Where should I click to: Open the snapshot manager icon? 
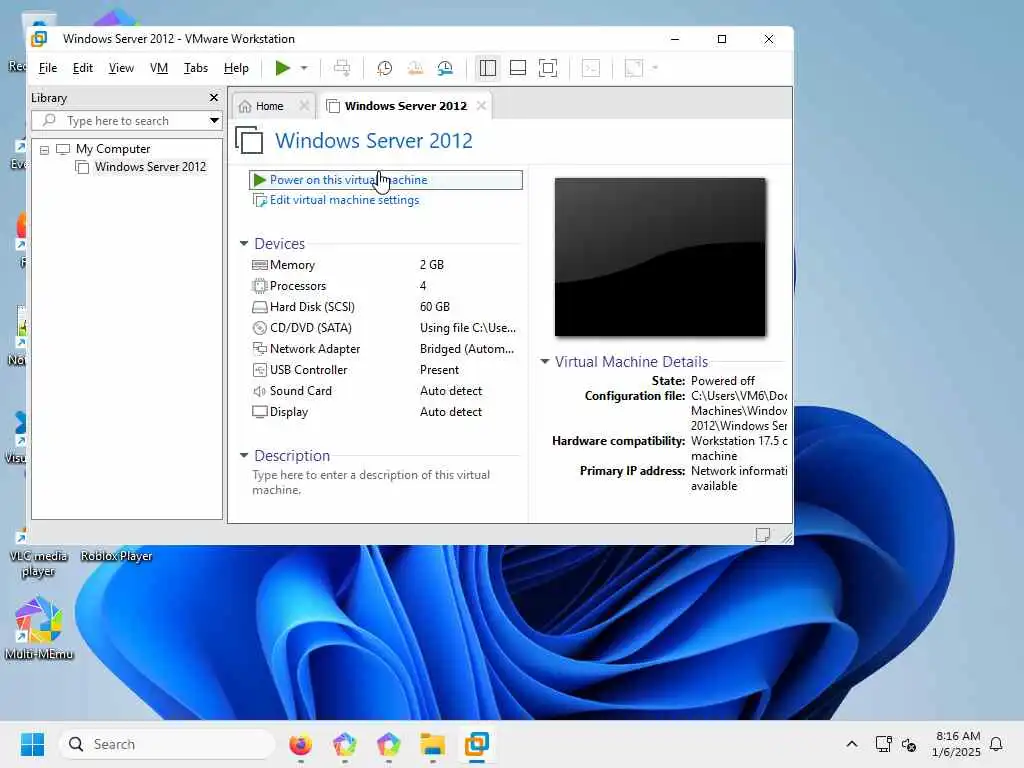pyautogui.click(x=445, y=68)
